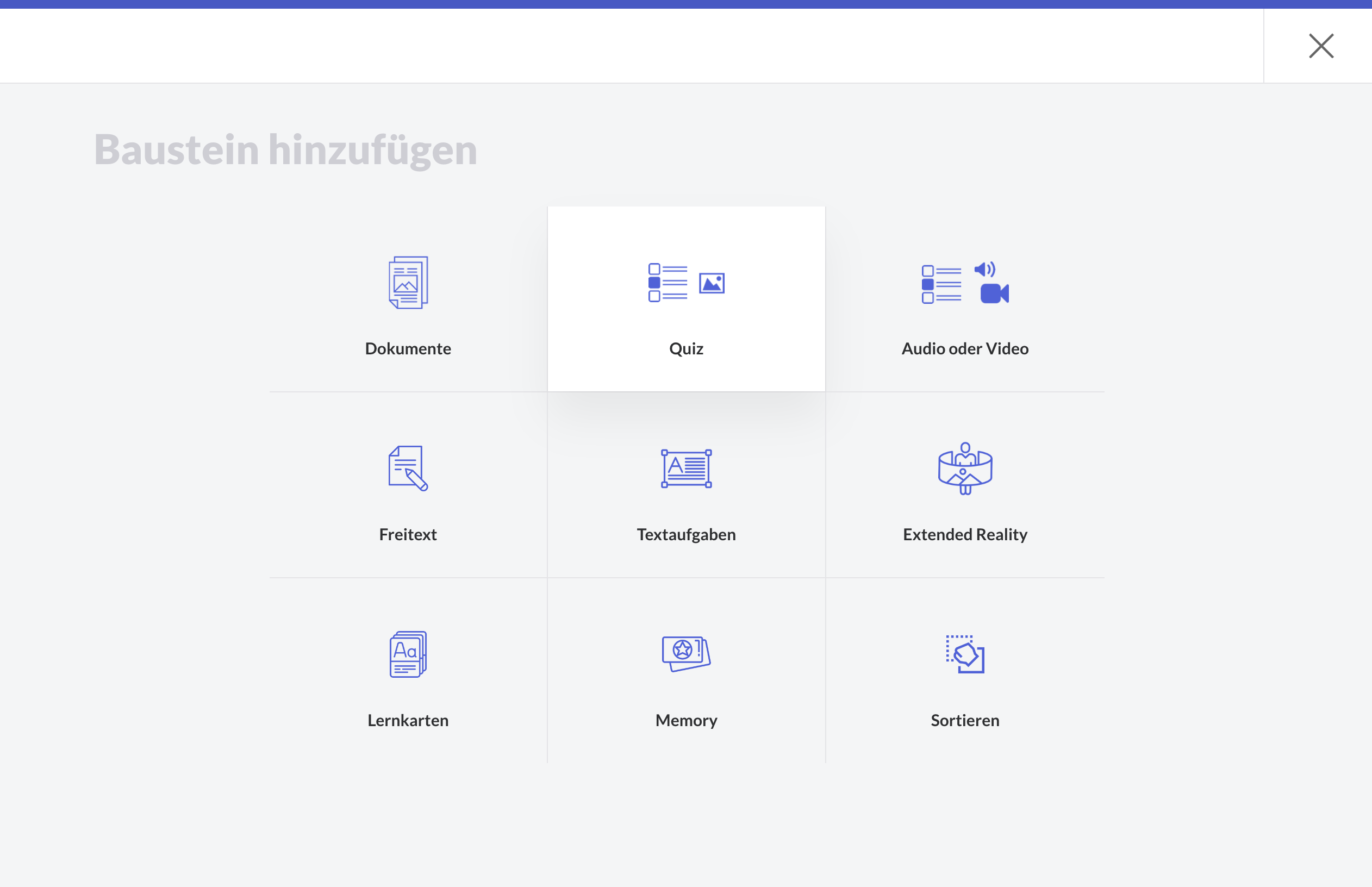This screenshot has height=887, width=1372.
Task: Click the Audio oder Video label
Action: click(965, 348)
